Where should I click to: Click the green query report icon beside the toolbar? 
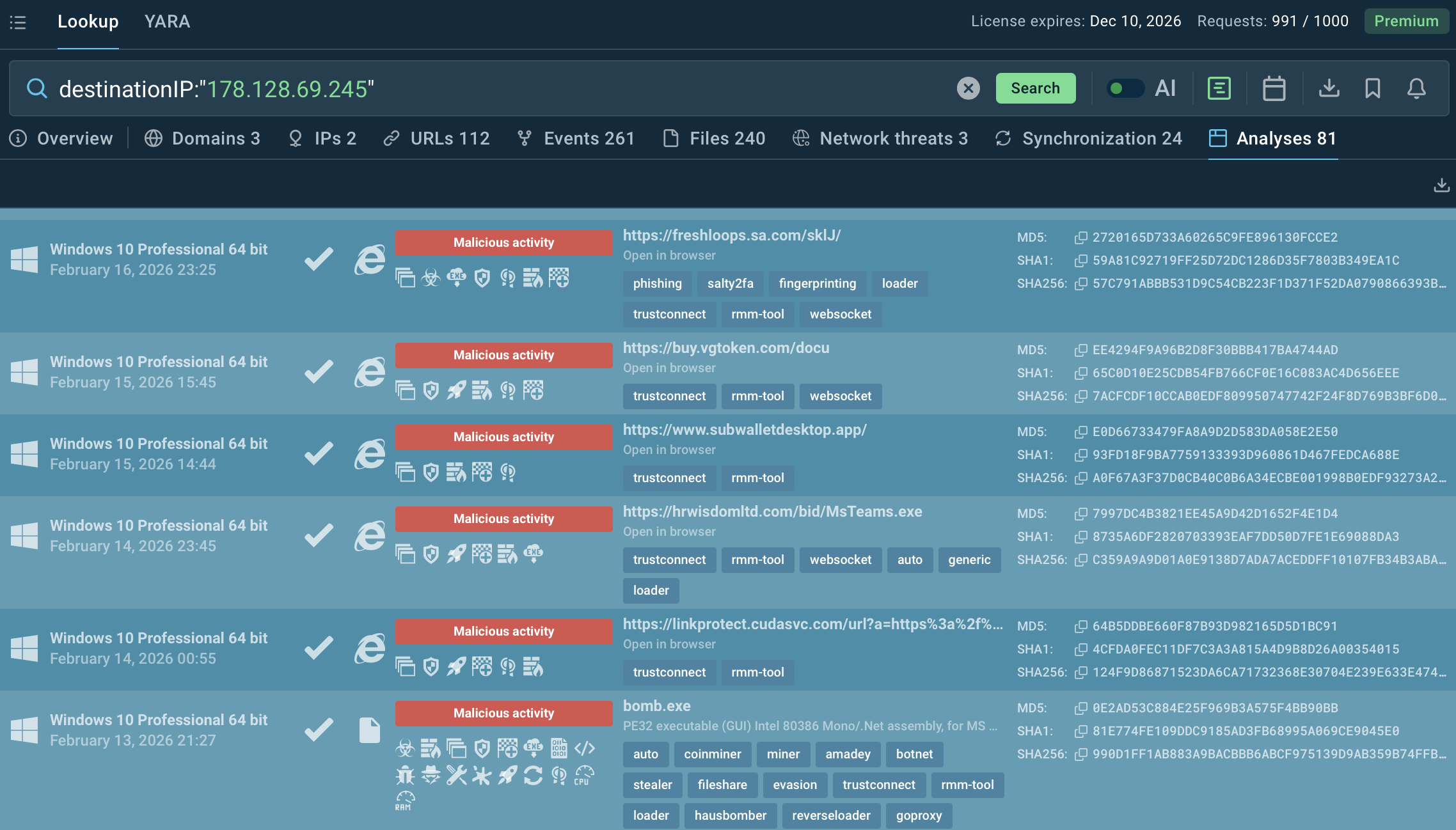(x=1219, y=89)
